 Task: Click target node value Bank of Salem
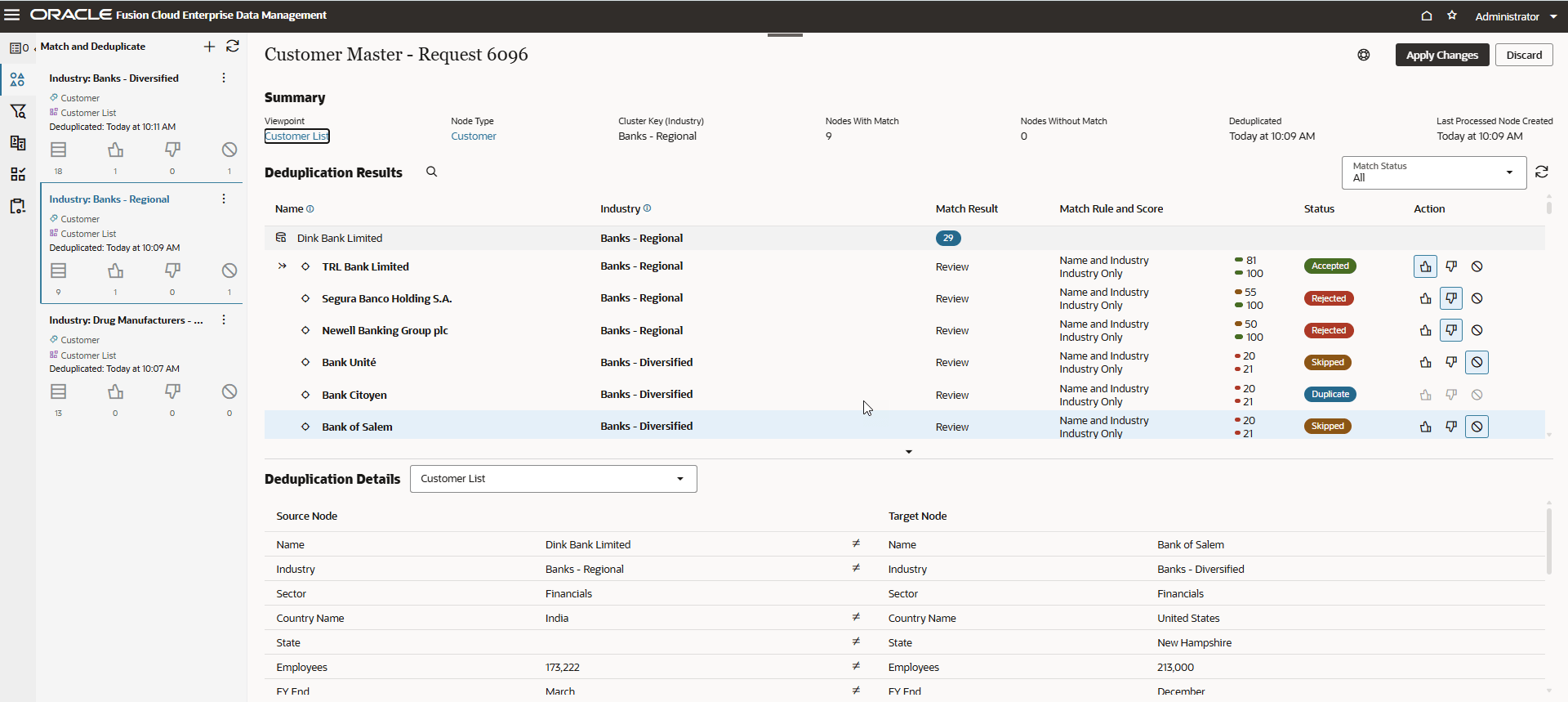[1191, 545]
